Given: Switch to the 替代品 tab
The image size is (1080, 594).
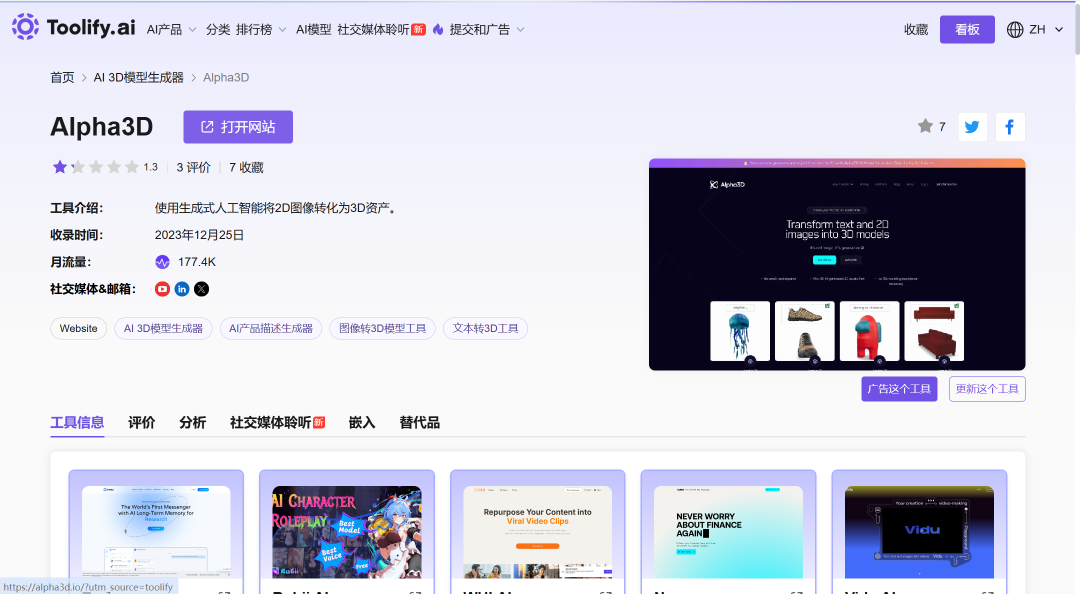Looking at the screenshot, I should (419, 422).
